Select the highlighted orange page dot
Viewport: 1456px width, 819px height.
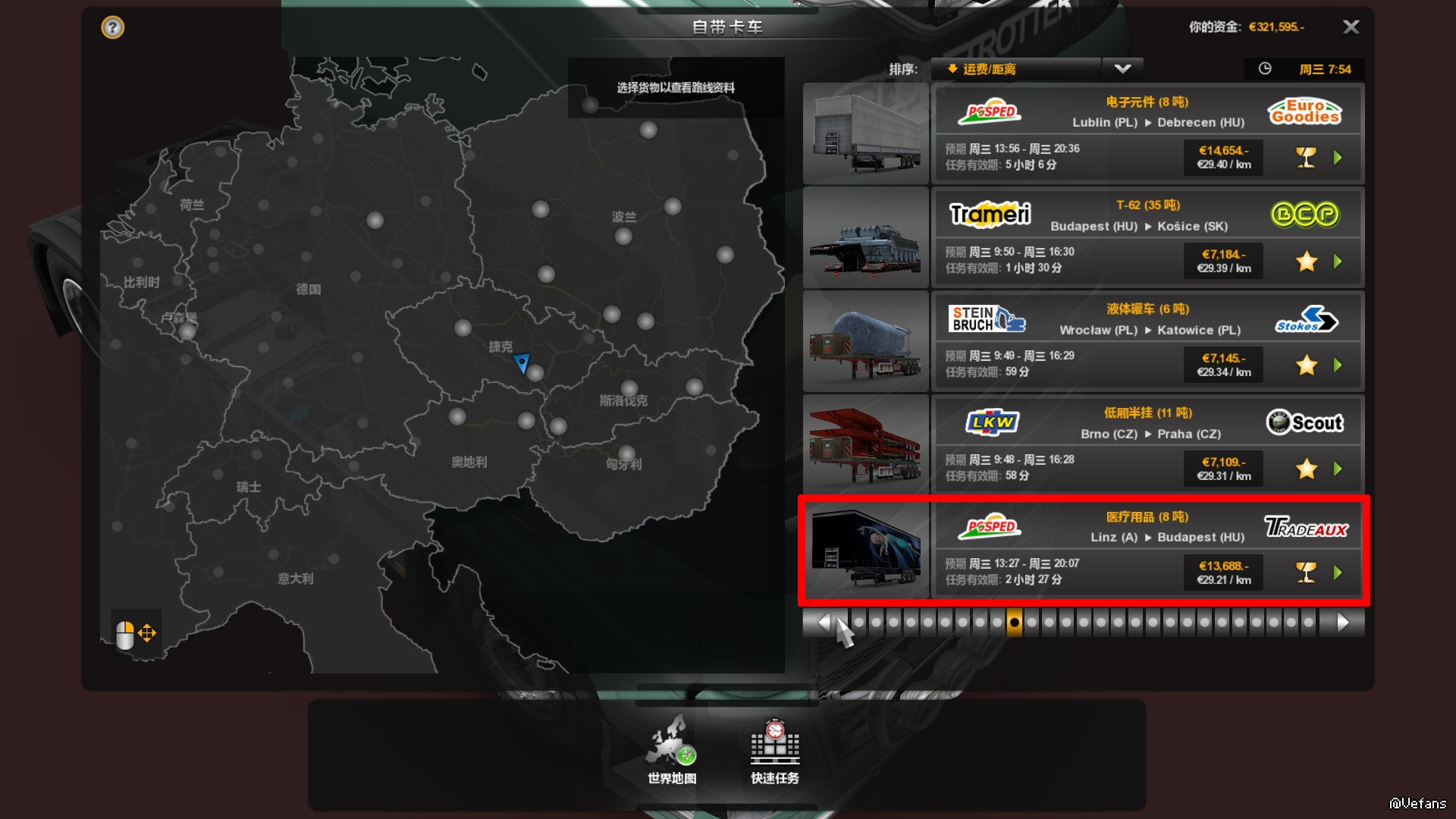click(x=1014, y=623)
